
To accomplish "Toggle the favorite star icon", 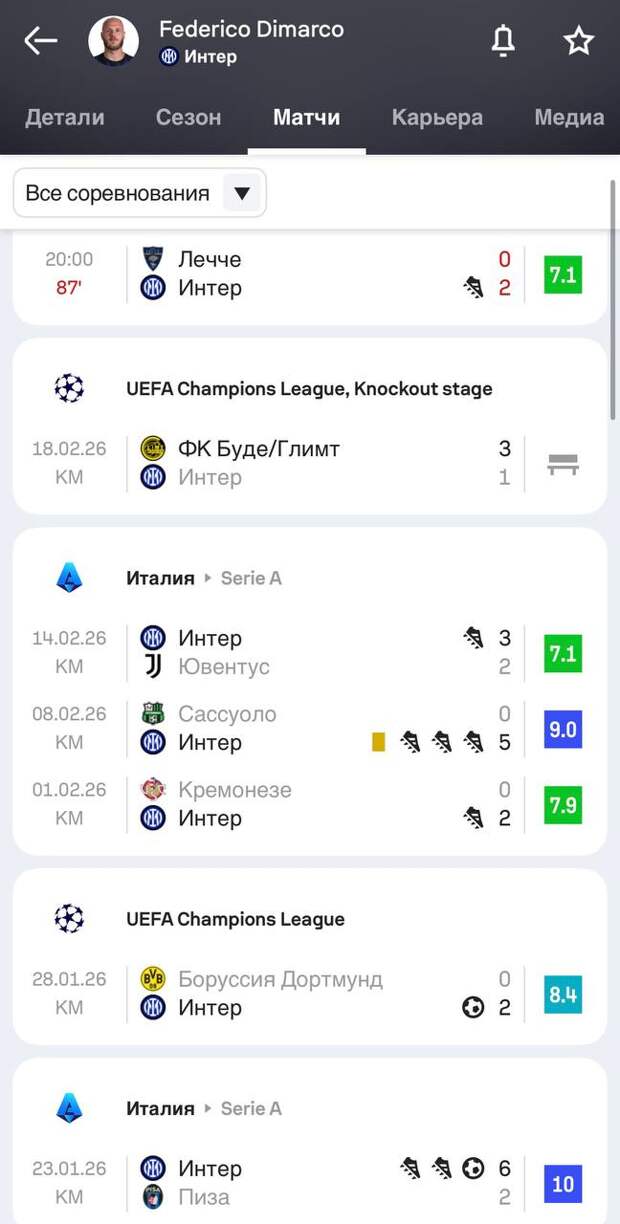I will click(x=578, y=41).
